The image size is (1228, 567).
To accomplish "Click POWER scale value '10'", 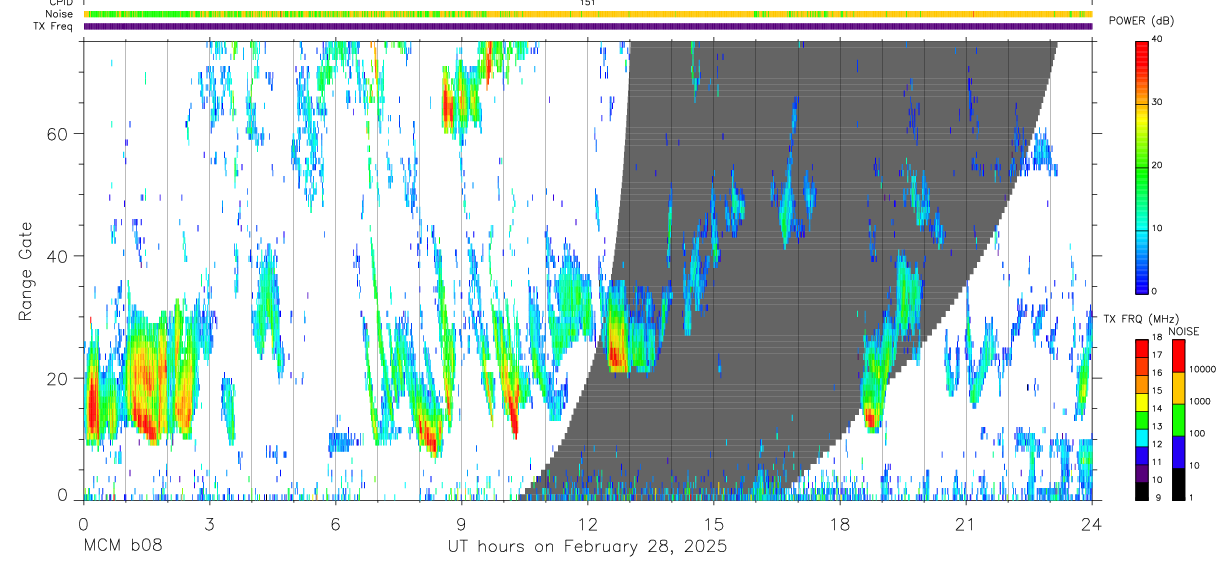I will (1159, 228).
